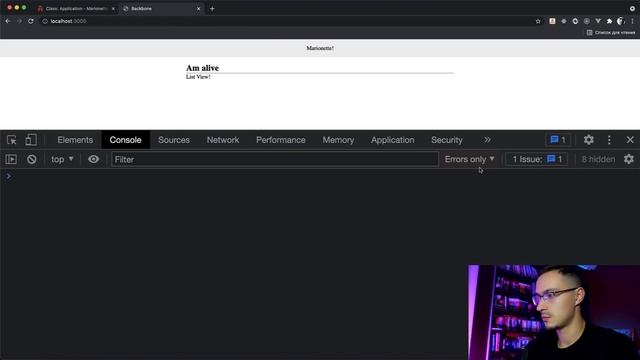The image size is (640, 360).
Task: Switch to the Console tab
Action: [x=125, y=140]
